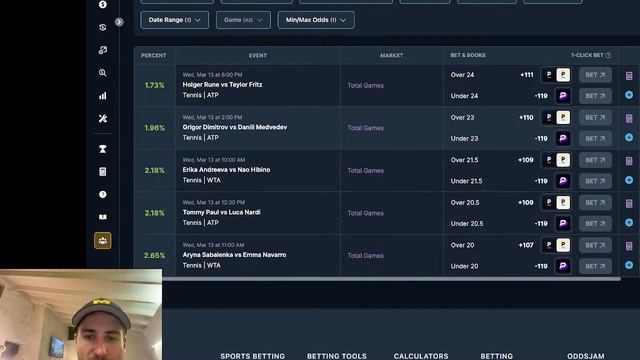Click Total Games market for Sabalenka vs Navarro
The image size is (640, 360).
pos(366,256)
